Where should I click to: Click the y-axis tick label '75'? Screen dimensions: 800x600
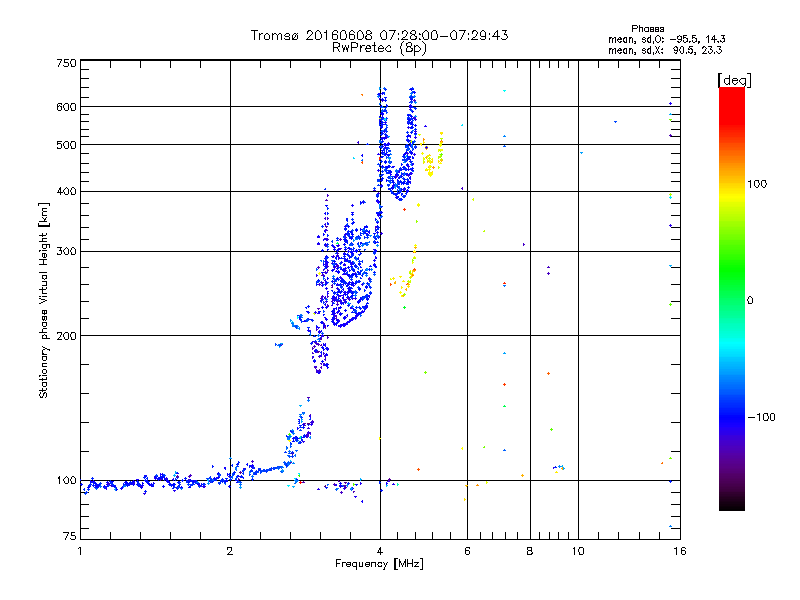70,536
